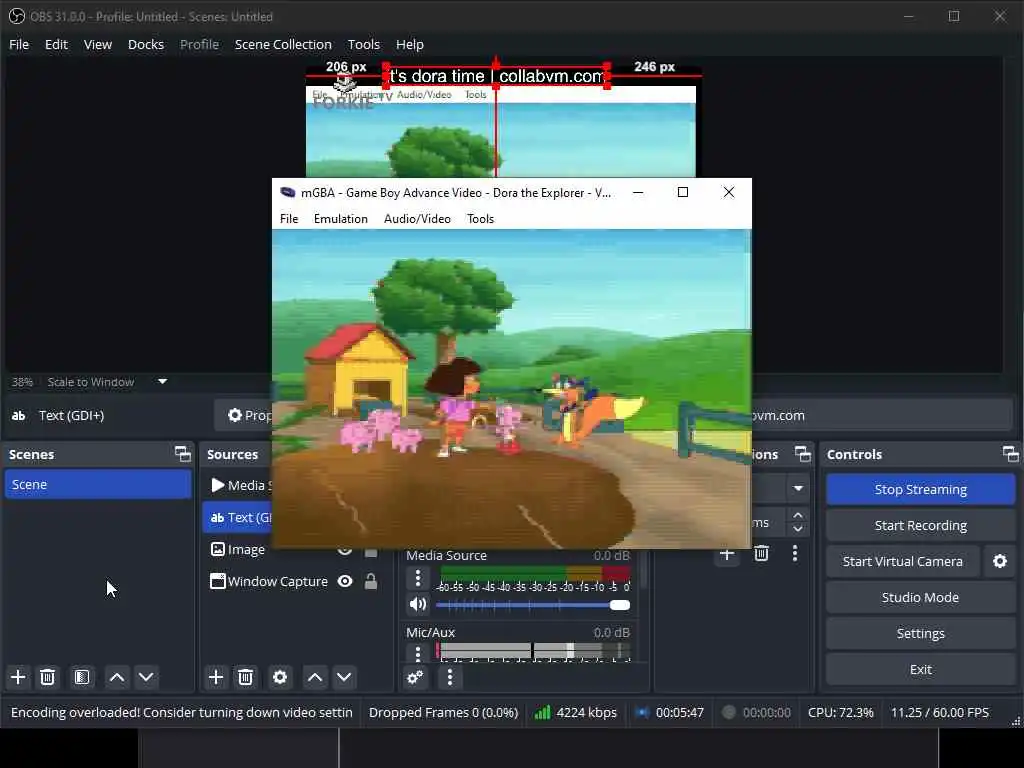Click Stop Streaming button
Screen dimensions: 1024x768
921,490
